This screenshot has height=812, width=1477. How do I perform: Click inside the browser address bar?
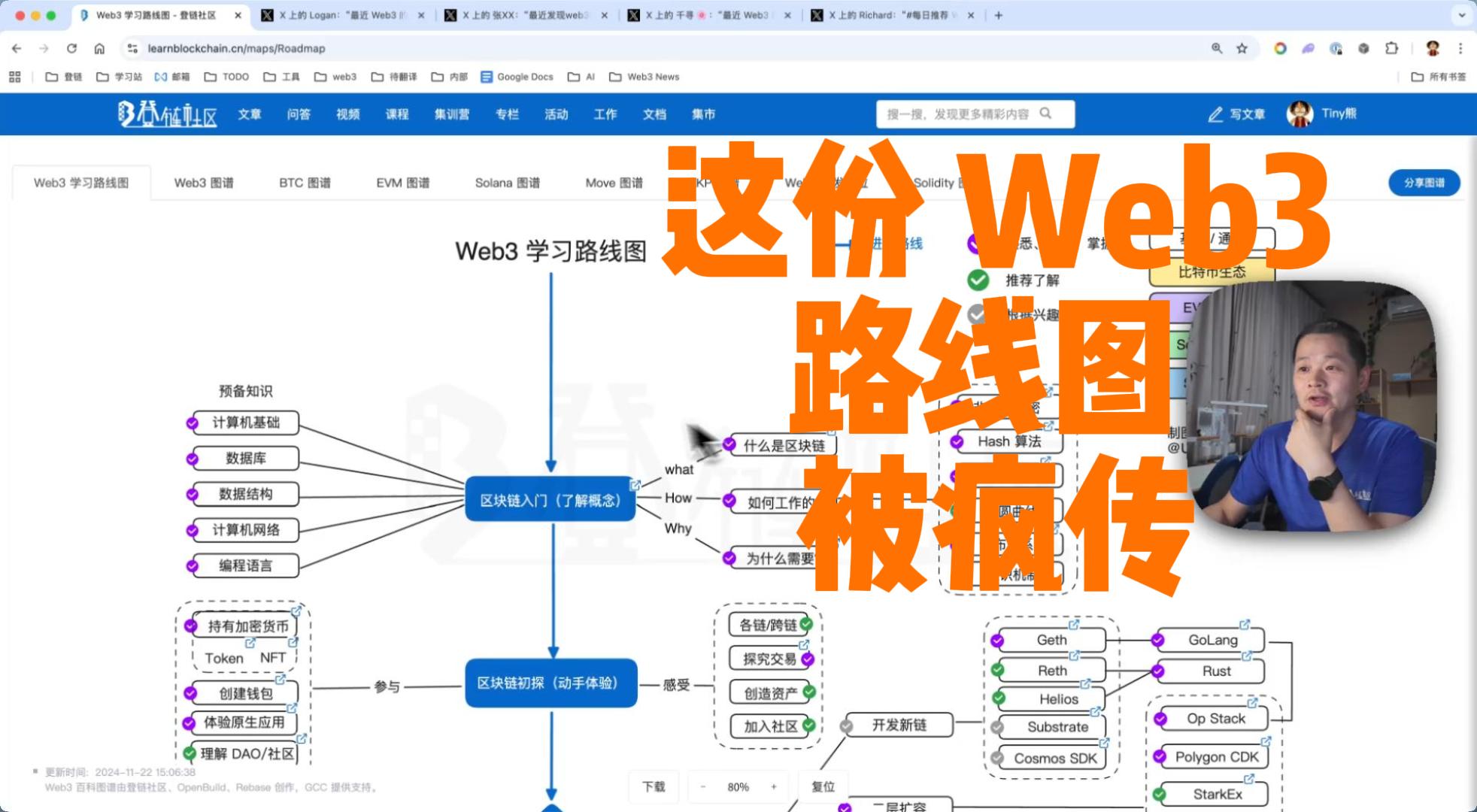[301, 48]
